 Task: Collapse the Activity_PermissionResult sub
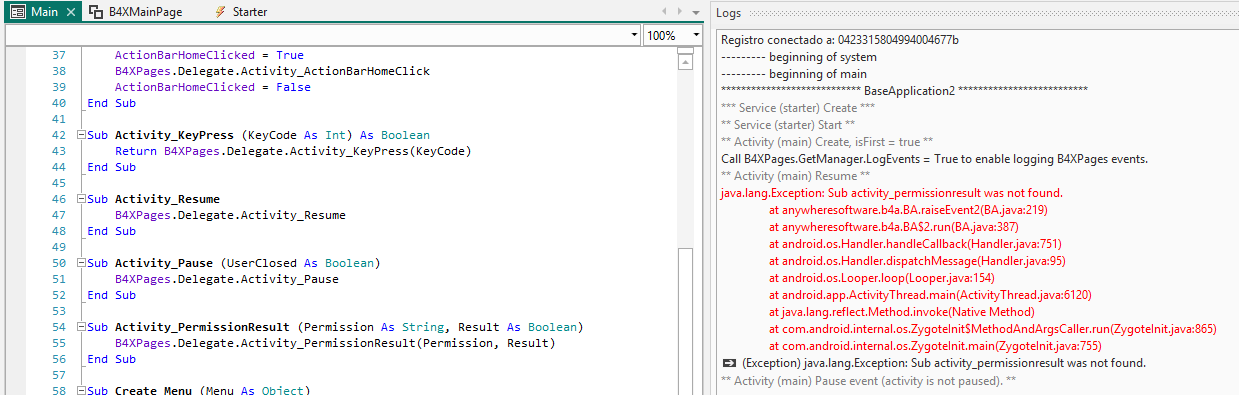81,327
